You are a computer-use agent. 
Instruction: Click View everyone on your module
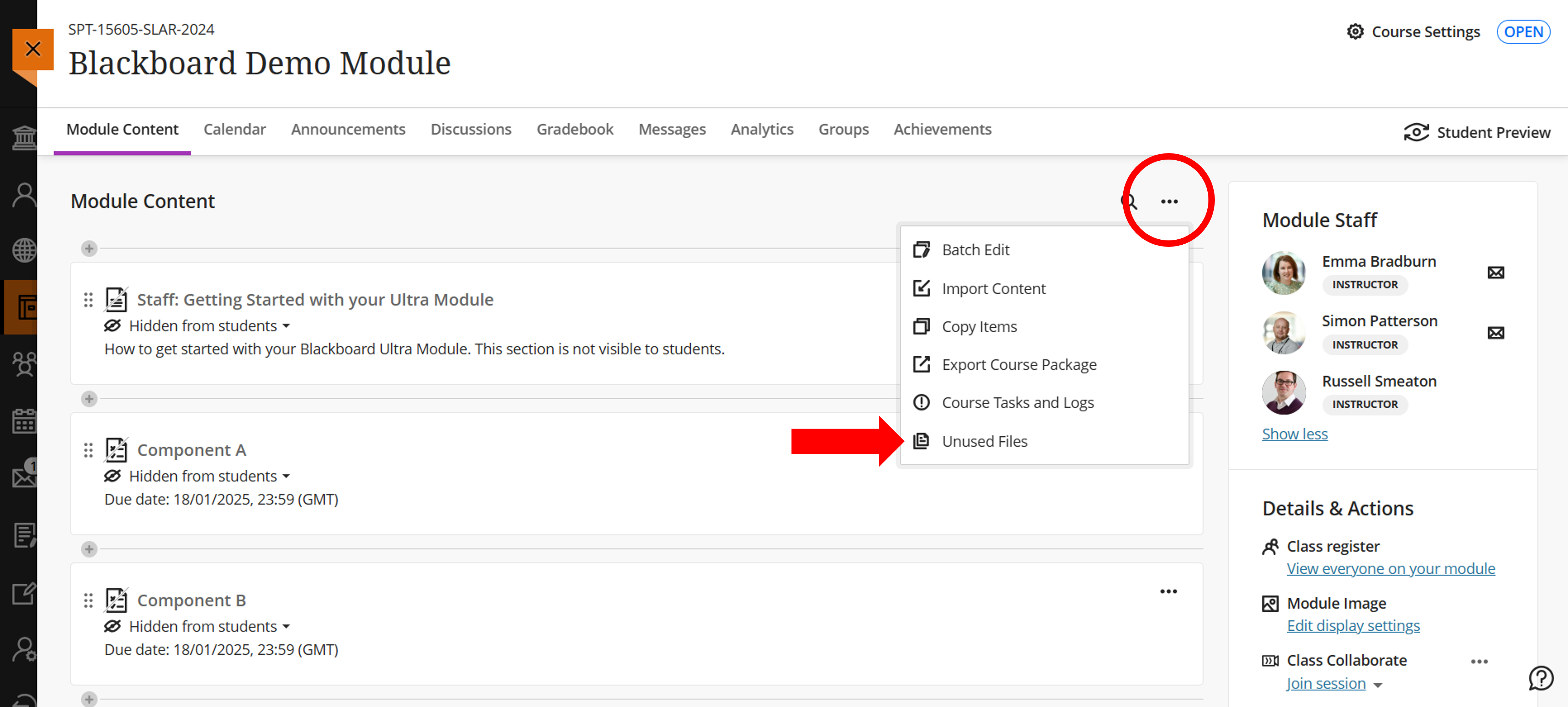tap(1391, 568)
